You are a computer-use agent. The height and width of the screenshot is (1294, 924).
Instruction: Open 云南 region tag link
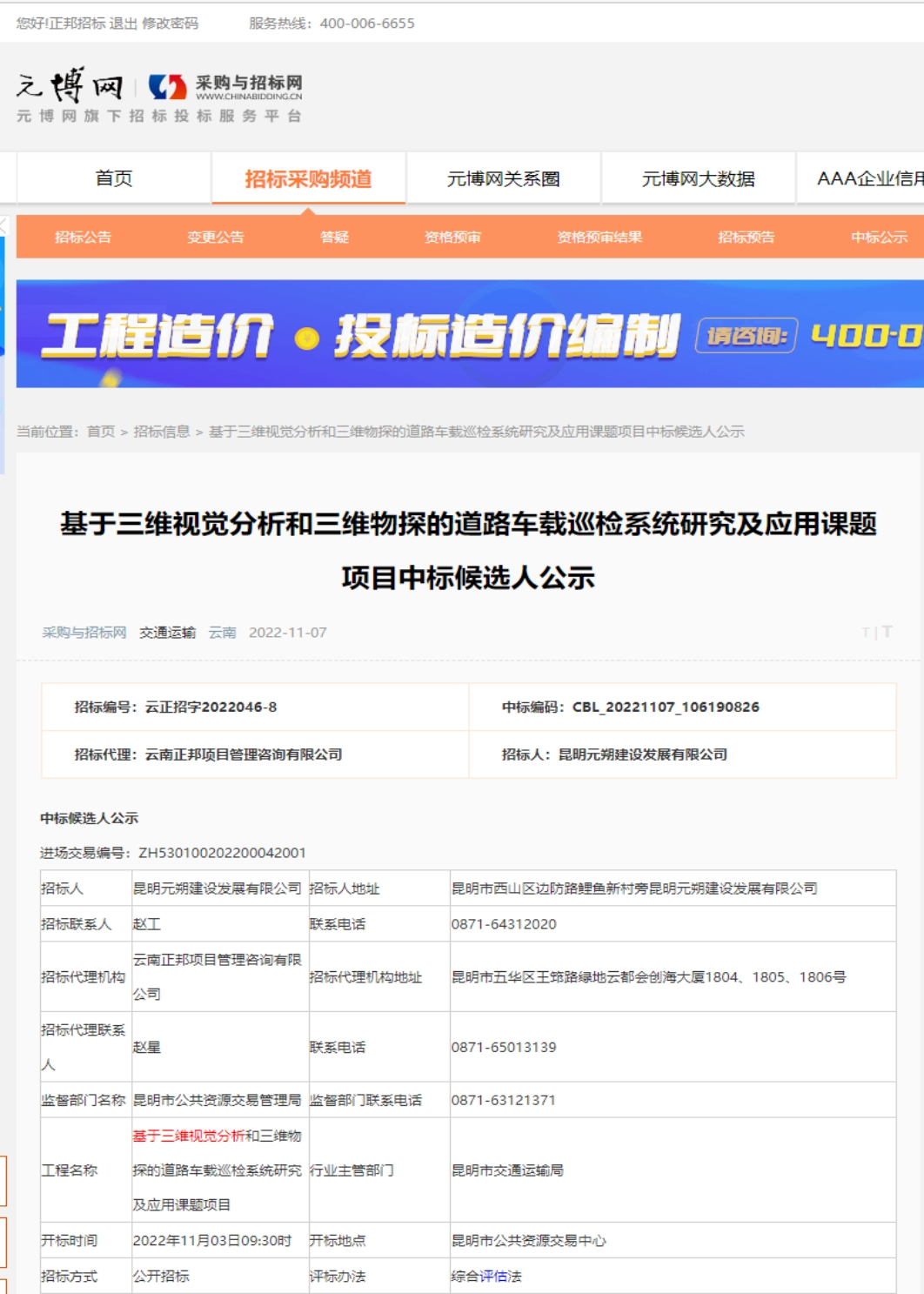click(x=222, y=633)
